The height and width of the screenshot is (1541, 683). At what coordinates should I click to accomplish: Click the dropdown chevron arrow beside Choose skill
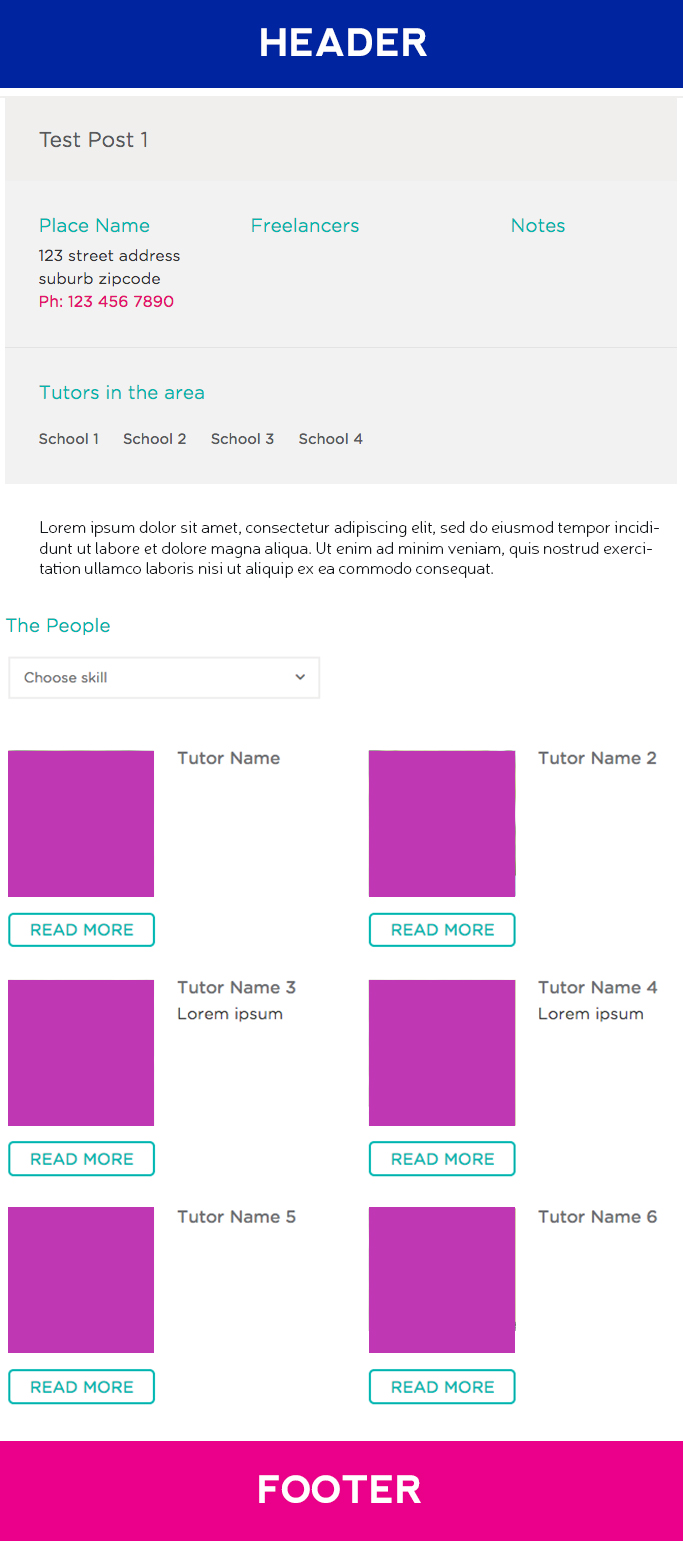click(300, 678)
